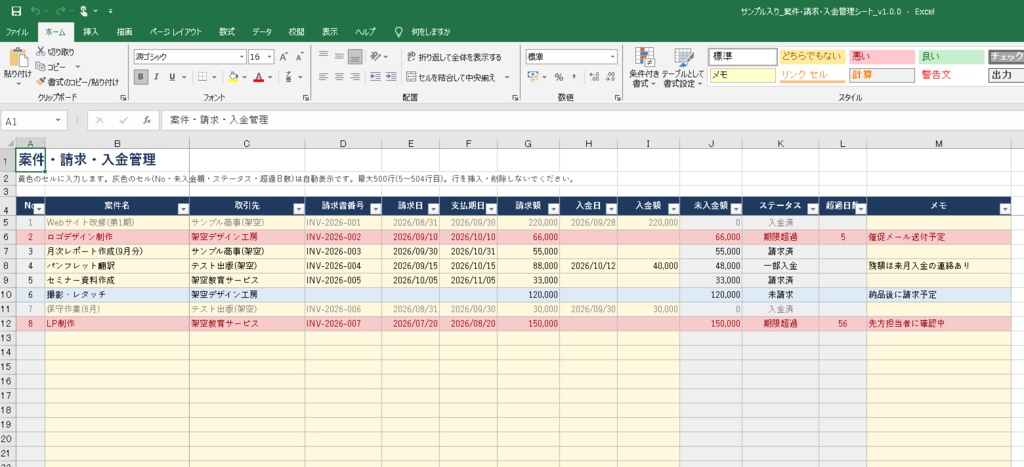Redo the undone action
Image resolution: width=1024 pixels, height=467 pixels.
(60, 11)
